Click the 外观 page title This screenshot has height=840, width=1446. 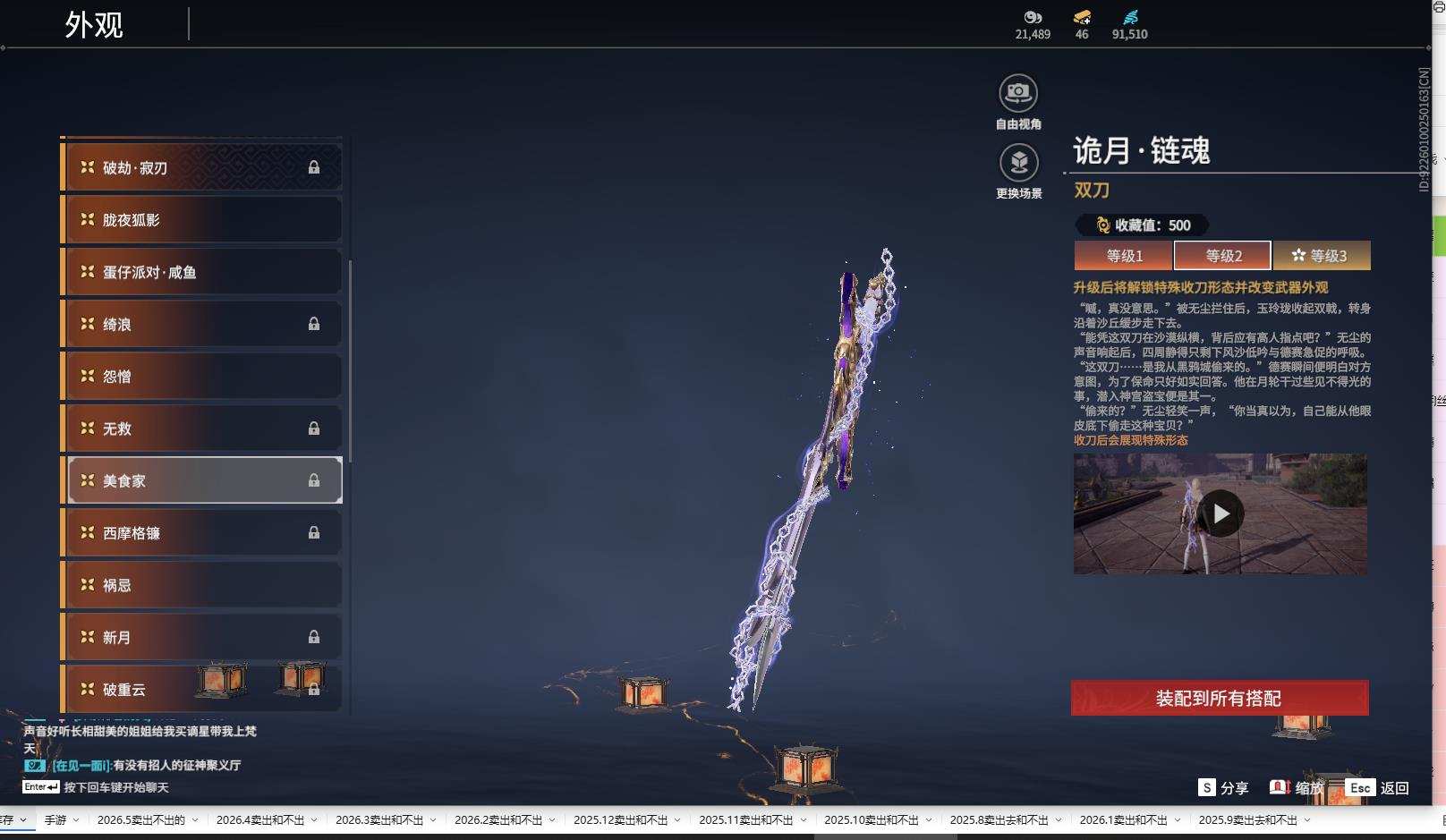point(94,25)
